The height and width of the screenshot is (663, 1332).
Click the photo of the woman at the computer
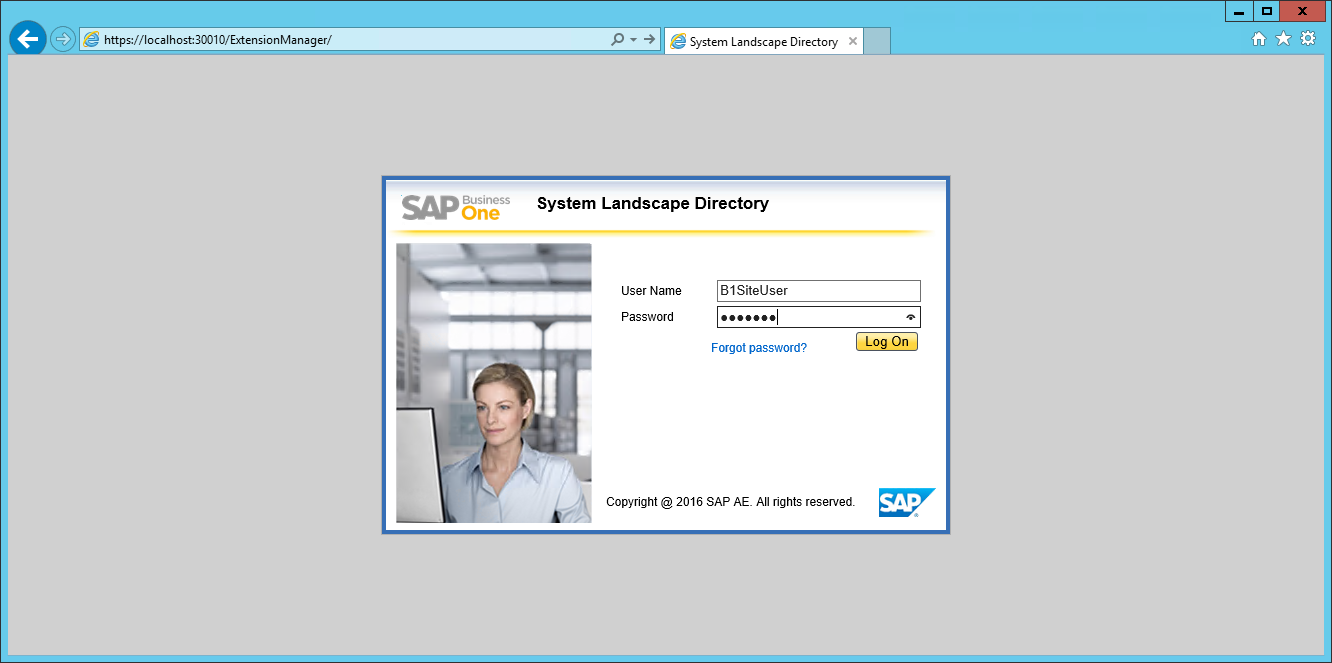494,383
